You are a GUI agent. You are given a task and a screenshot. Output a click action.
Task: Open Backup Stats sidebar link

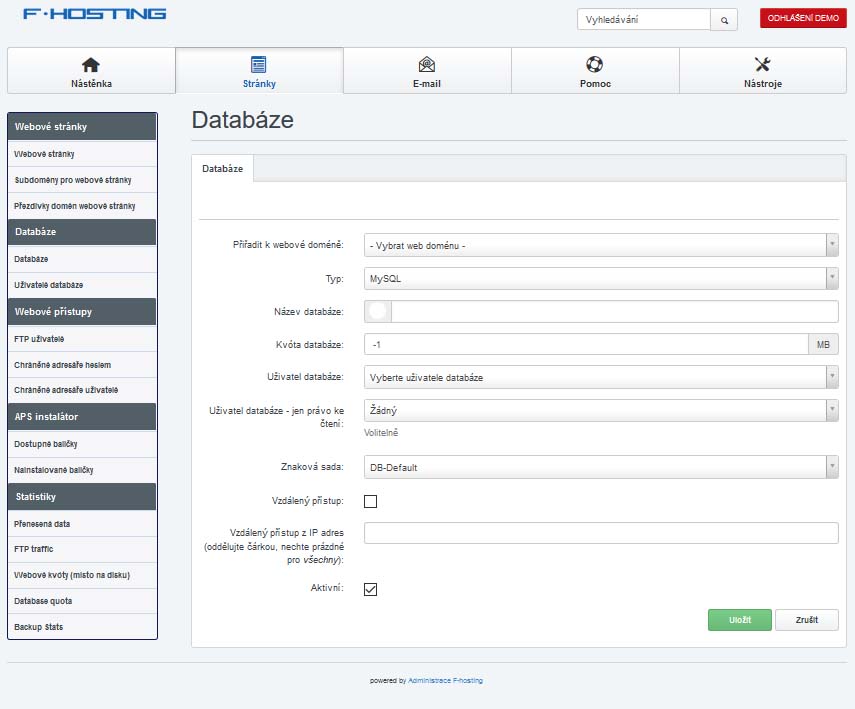[82, 627]
